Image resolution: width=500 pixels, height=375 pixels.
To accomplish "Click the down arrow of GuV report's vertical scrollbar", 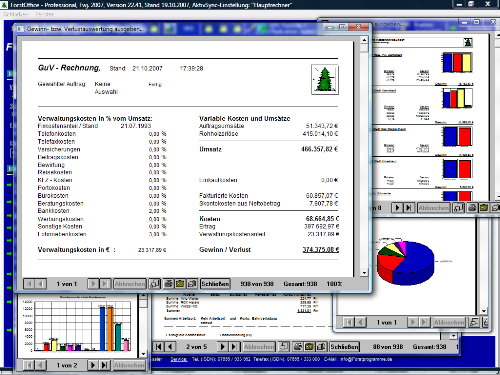I will 364,273.
